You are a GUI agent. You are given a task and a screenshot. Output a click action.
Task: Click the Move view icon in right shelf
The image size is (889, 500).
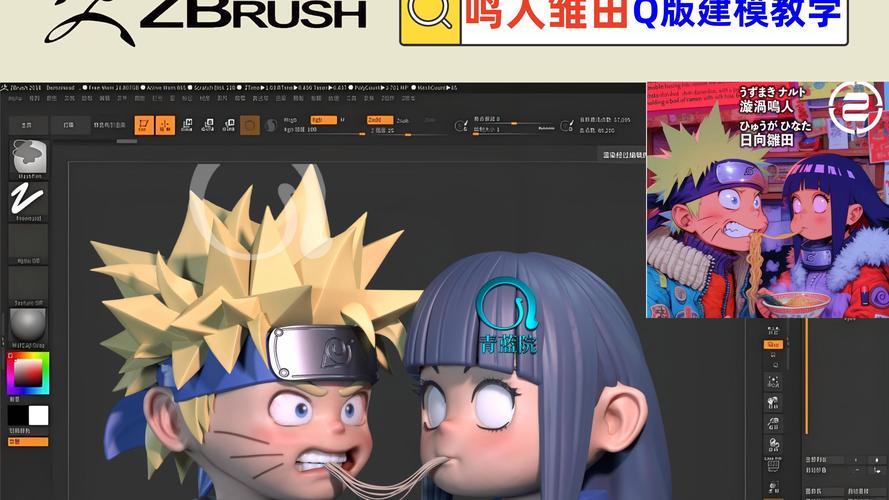click(773, 403)
